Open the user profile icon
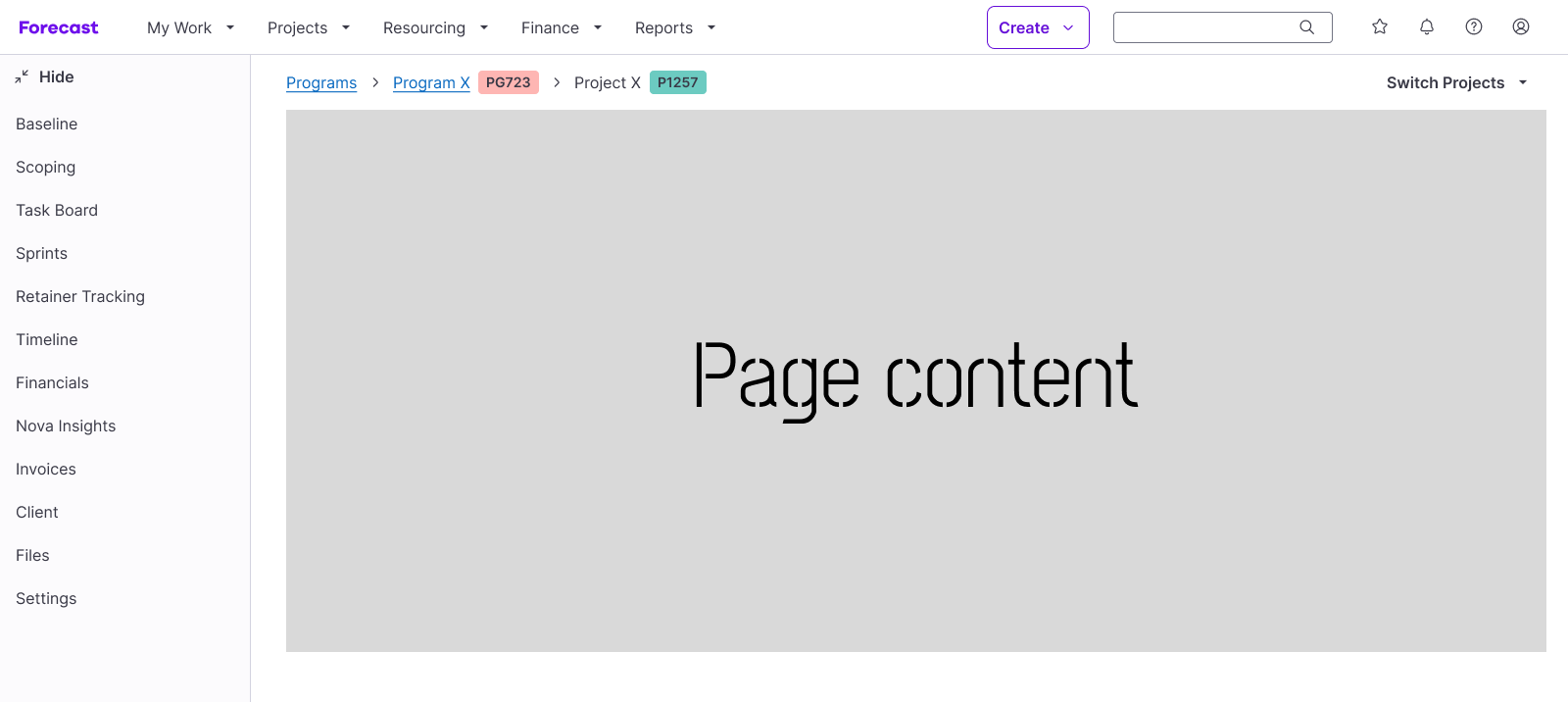The width and height of the screenshot is (1568, 702). coord(1521,27)
